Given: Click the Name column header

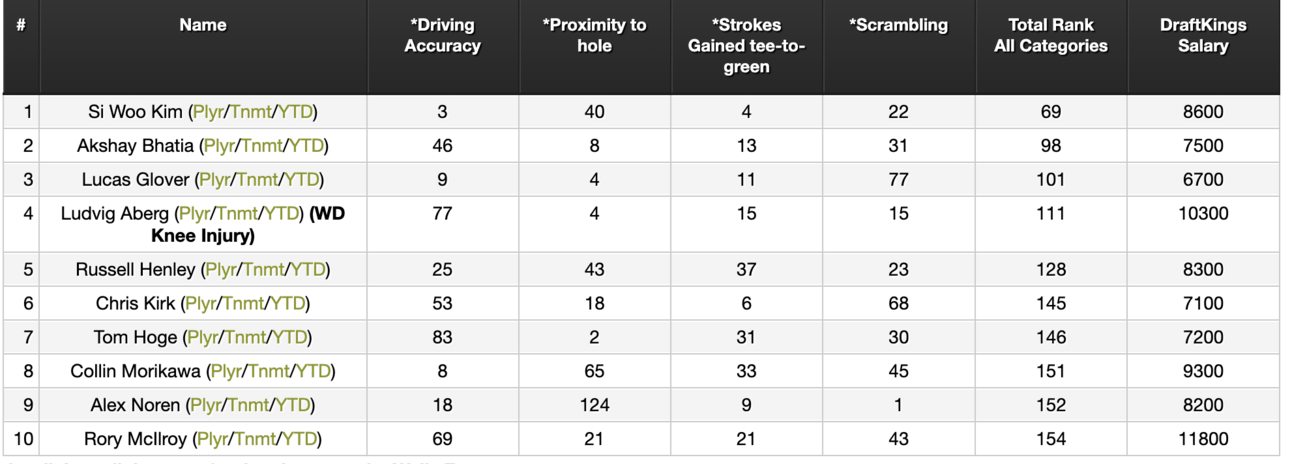Looking at the screenshot, I should 203,26.
